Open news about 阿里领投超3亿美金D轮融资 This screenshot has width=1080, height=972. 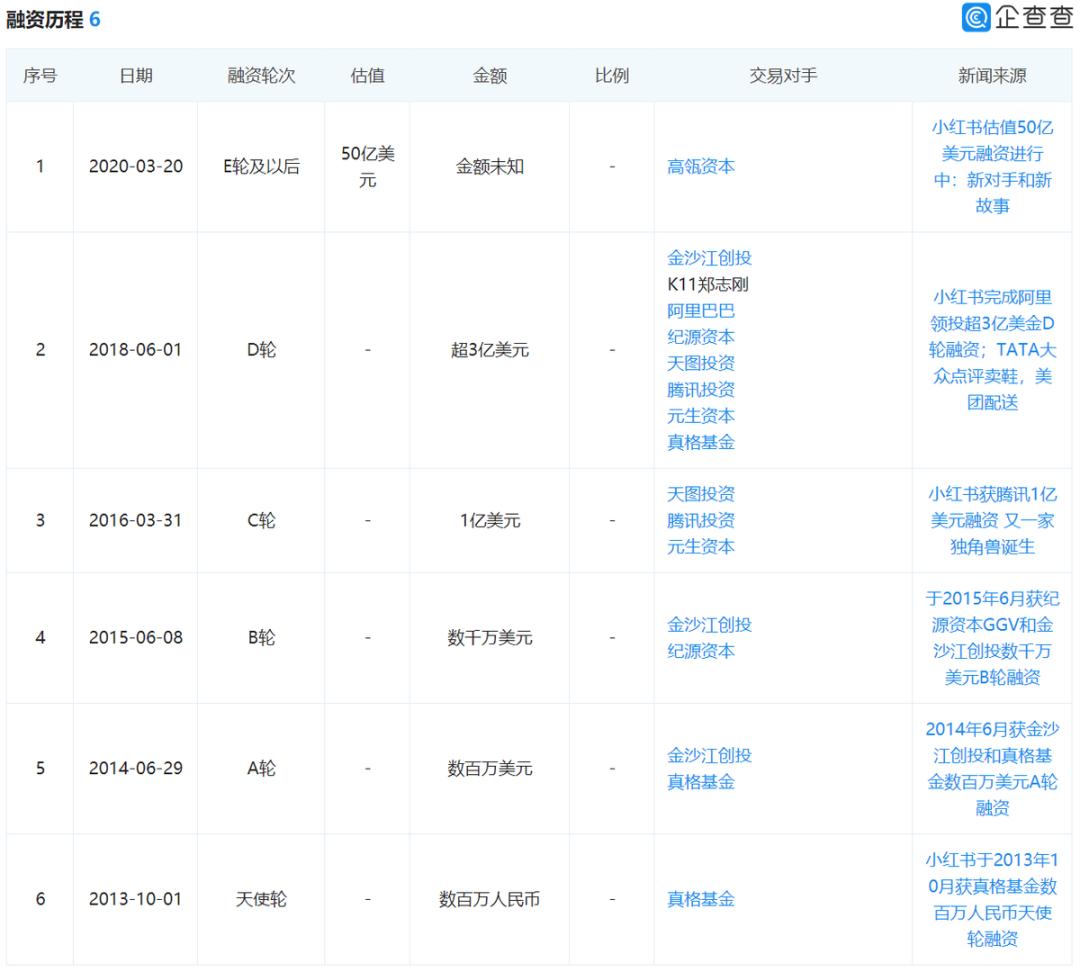pos(991,350)
